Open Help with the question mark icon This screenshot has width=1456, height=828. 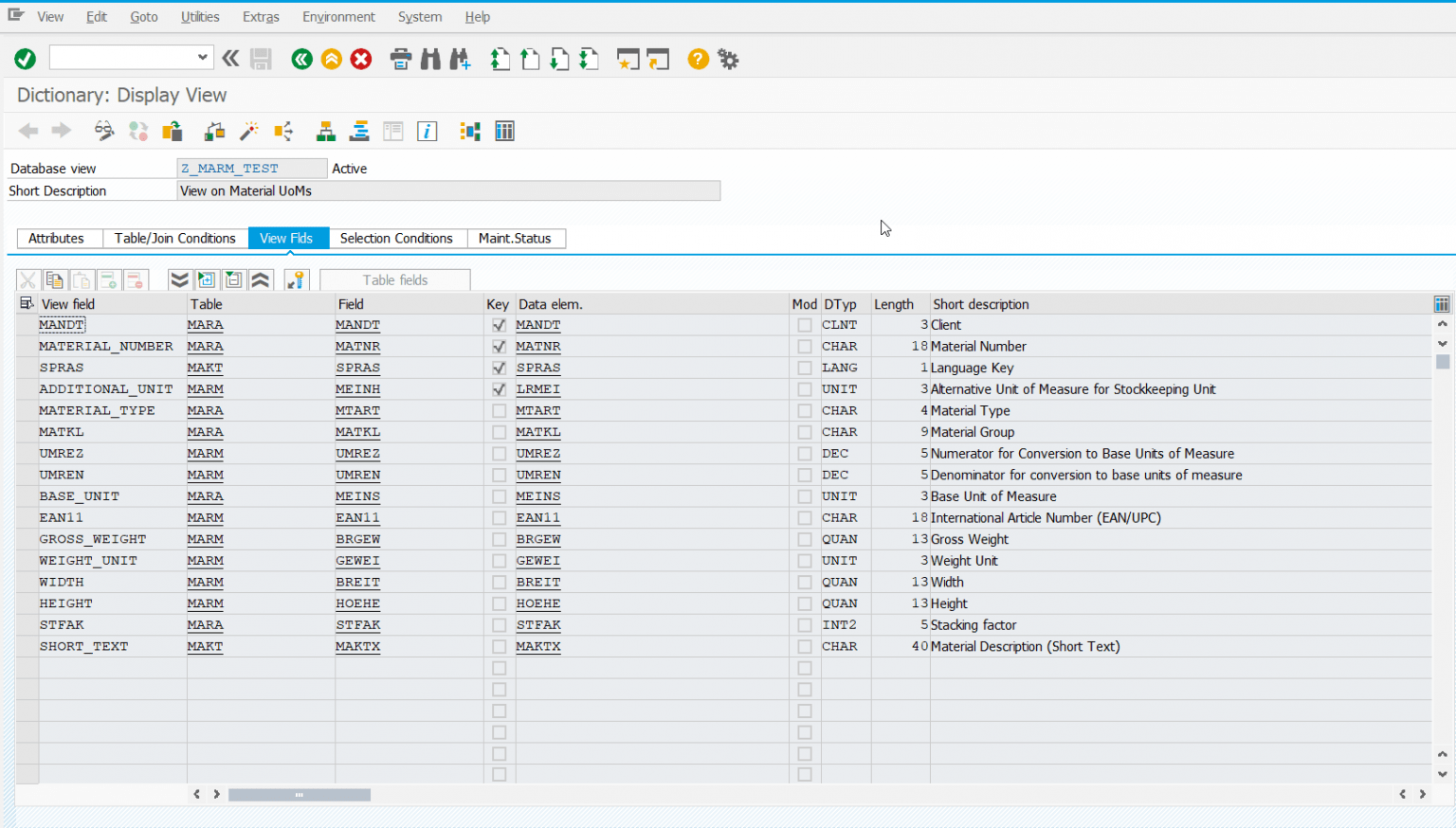point(698,60)
